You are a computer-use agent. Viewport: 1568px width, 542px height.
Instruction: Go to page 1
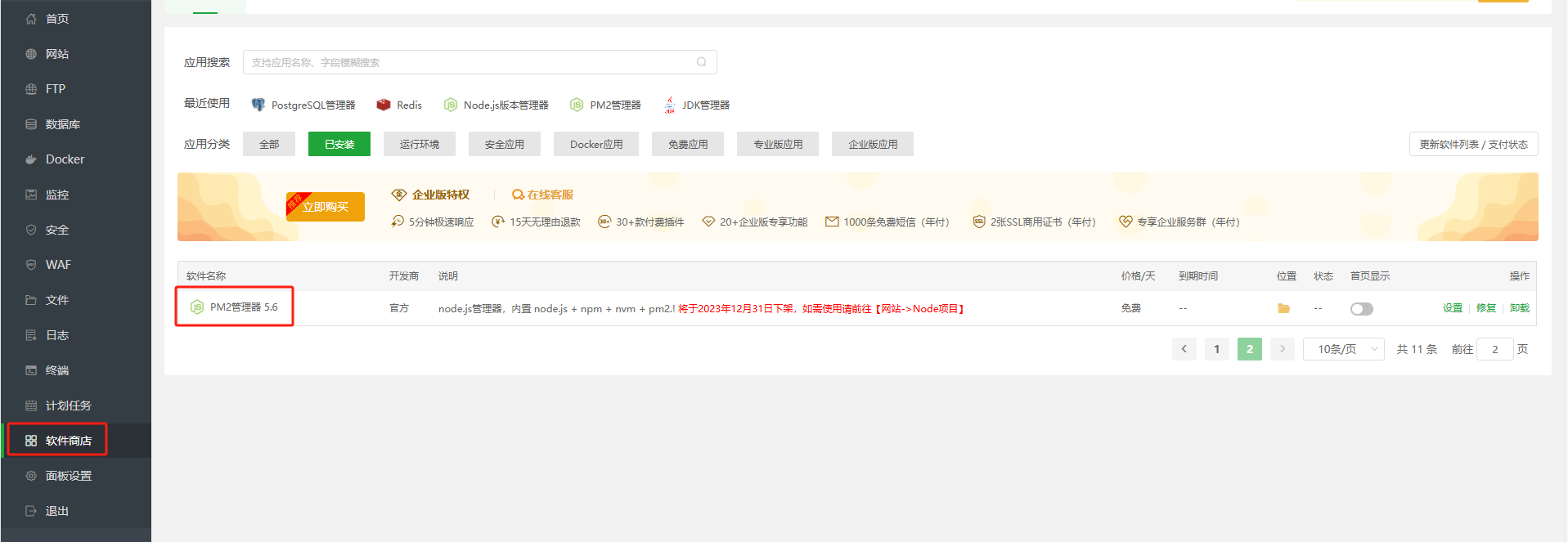tap(1217, 349)
